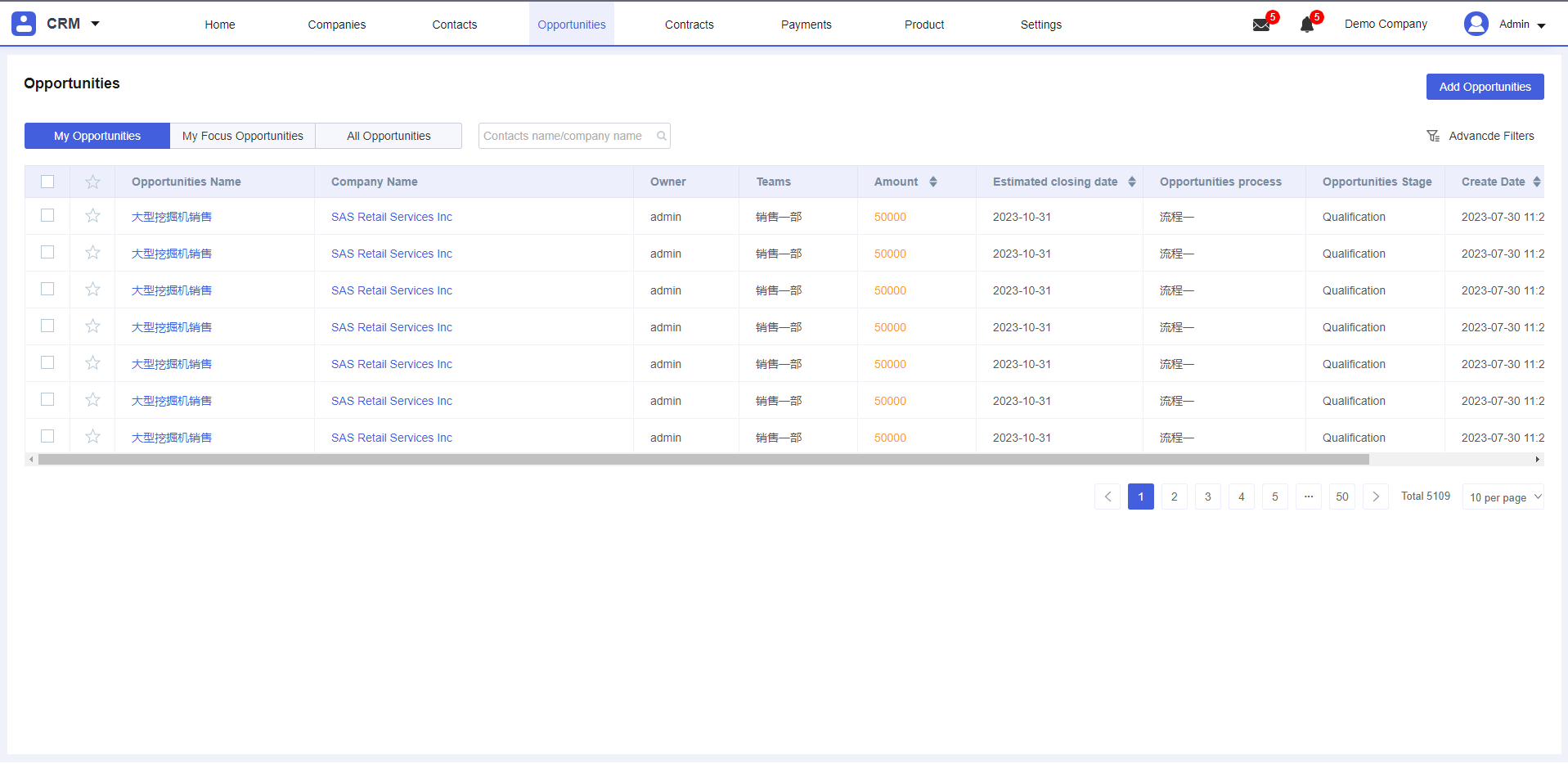1568x764 pixels.
Task: Go to pagination page 50
Action: click(1342, 497)
